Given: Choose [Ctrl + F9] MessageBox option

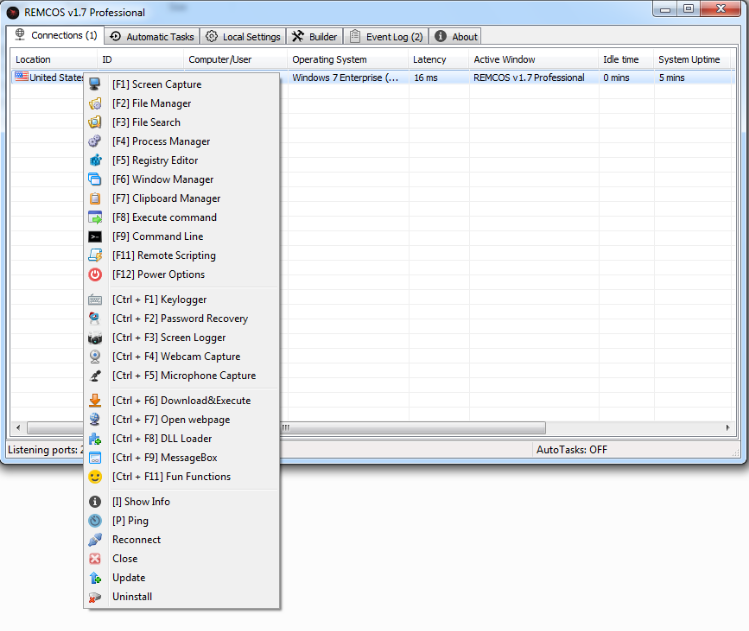Looking at the screenshot, I should click(182, 458).
